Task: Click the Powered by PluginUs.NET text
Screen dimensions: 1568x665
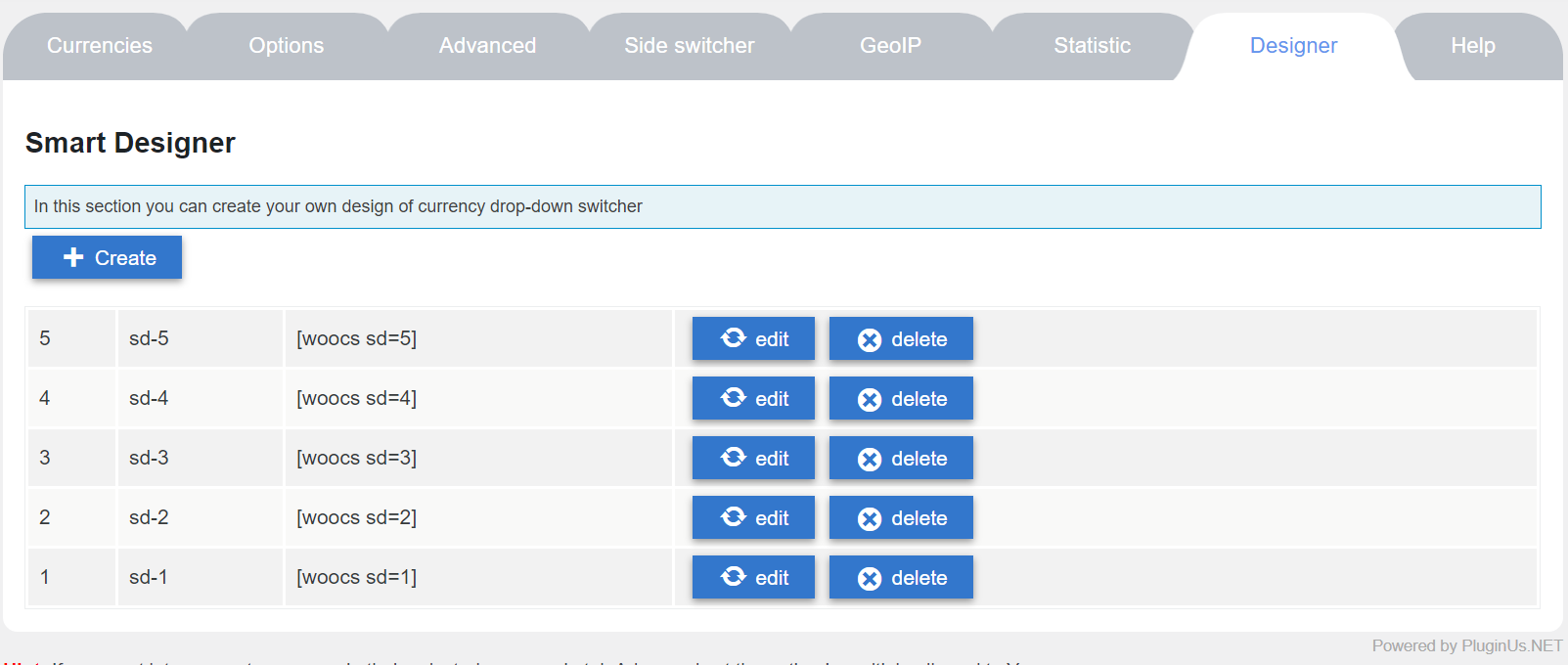Action: click(1467, 645)
